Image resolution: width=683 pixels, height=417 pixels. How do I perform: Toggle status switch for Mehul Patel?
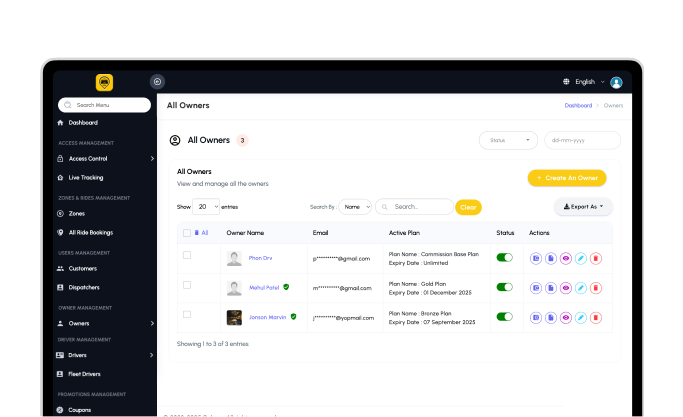(x=504, y=287)
